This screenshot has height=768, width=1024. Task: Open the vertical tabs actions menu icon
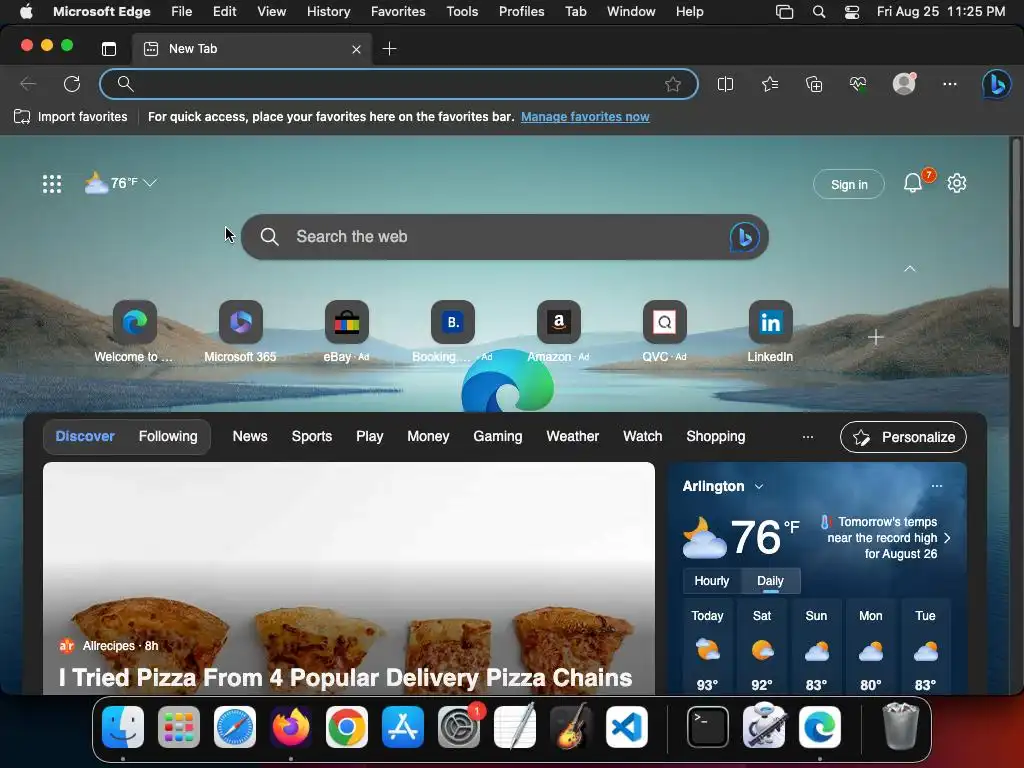pyautogui.click(x=109, y=48)
